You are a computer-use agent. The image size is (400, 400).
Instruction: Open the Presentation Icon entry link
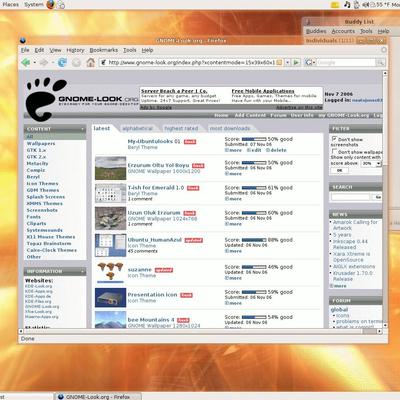click(x=152, y=295)
